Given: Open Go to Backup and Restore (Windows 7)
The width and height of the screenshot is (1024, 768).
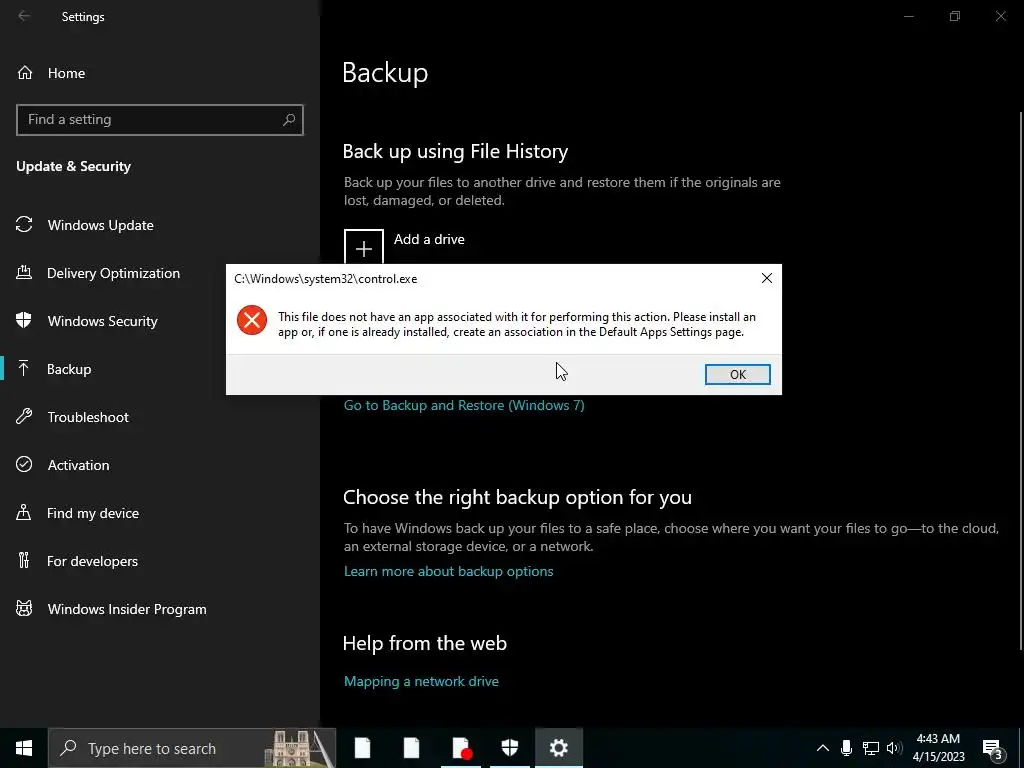Looking at the screenshot, I should (x=464, y=405).
